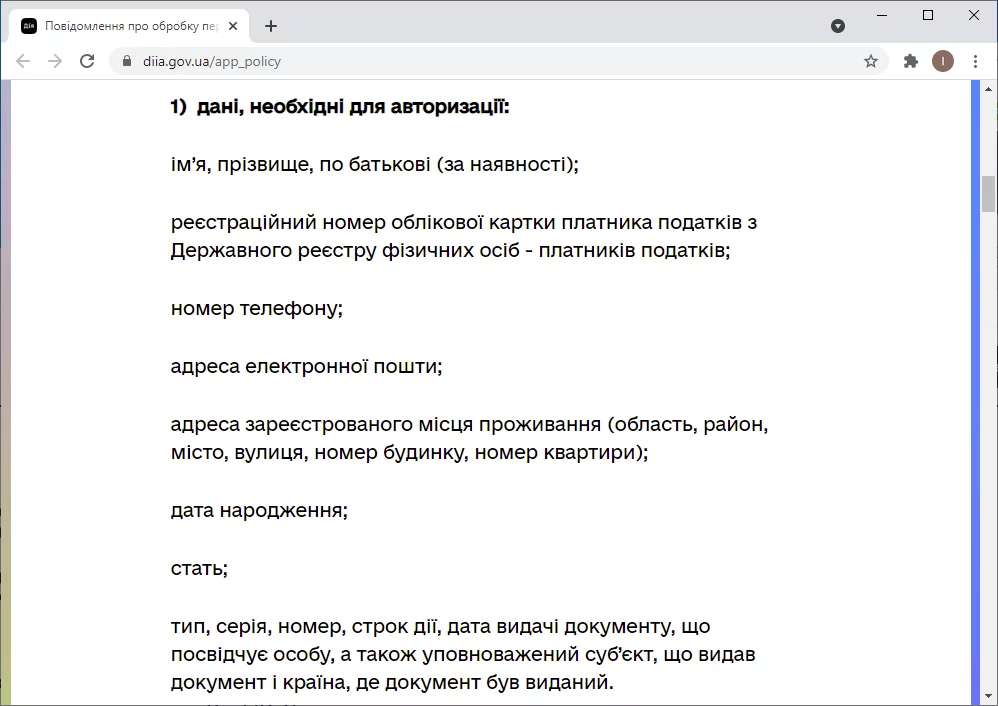
Task: Click the forward navigation arrow
Action: [55, 61]
